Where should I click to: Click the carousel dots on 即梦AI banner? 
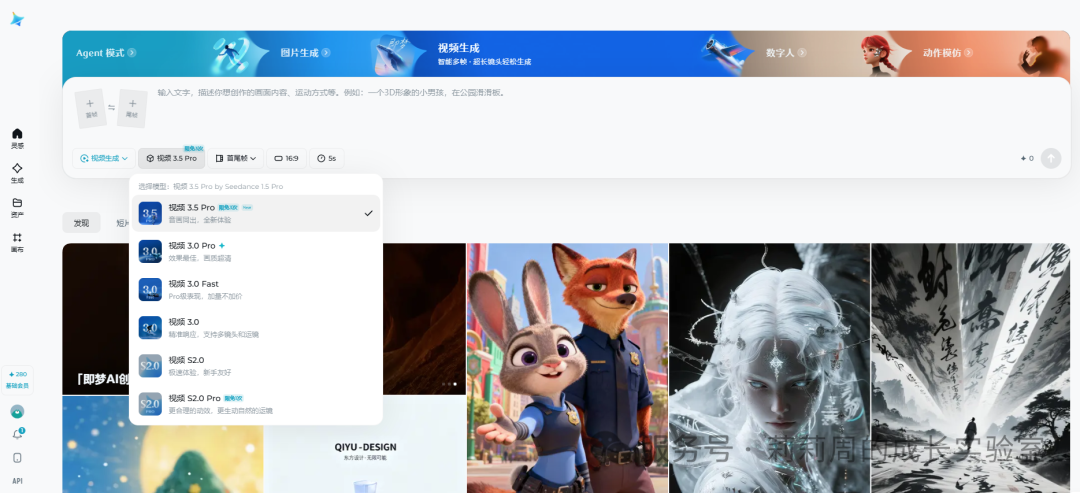point(448,384)
